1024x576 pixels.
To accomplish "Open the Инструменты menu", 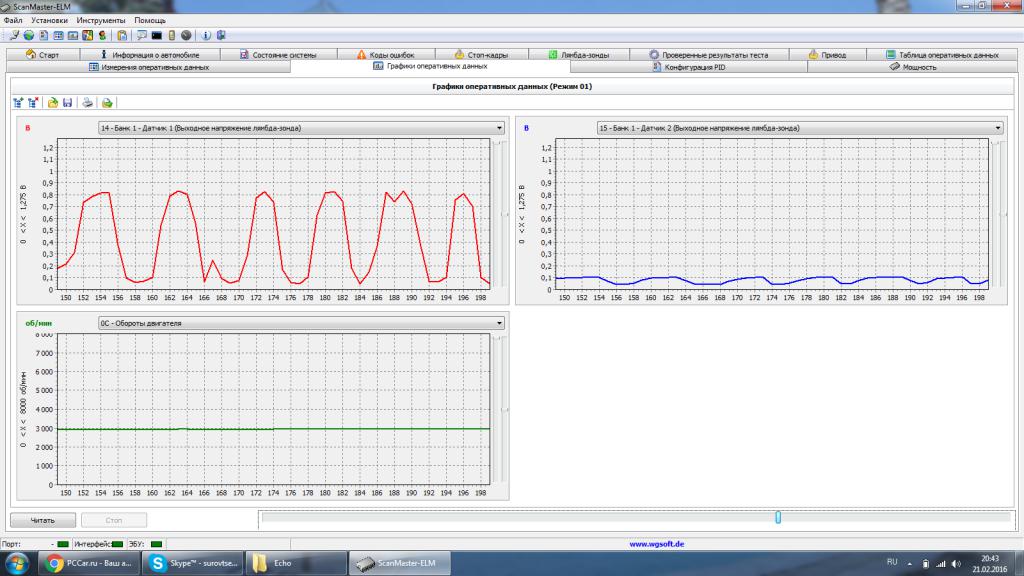I will click(x=101, y=20).
